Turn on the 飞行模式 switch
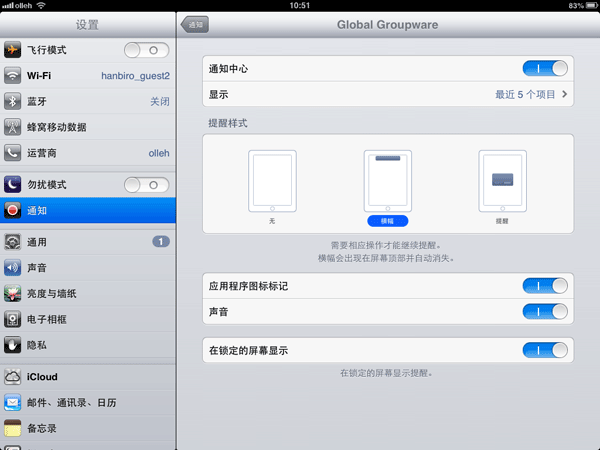This screenshot has height=450, width=600. tap(146, 50)
